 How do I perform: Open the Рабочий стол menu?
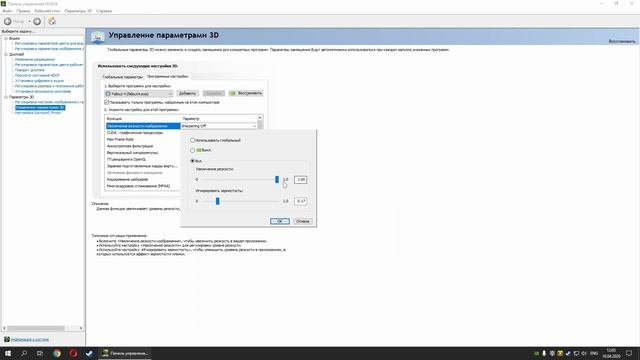pyautogui.click(x=47, y=11)
